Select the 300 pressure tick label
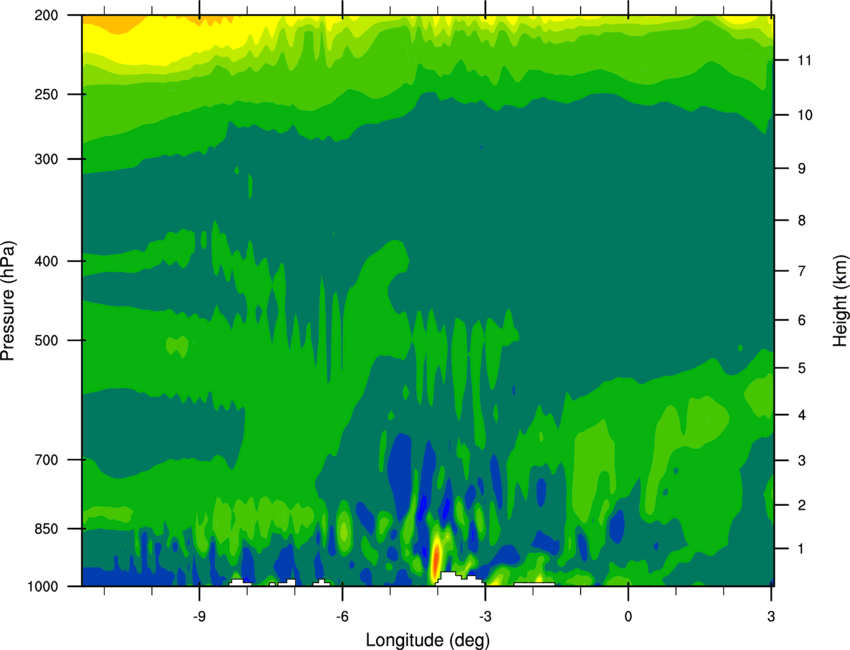850x650 pixels. [46, 159]
